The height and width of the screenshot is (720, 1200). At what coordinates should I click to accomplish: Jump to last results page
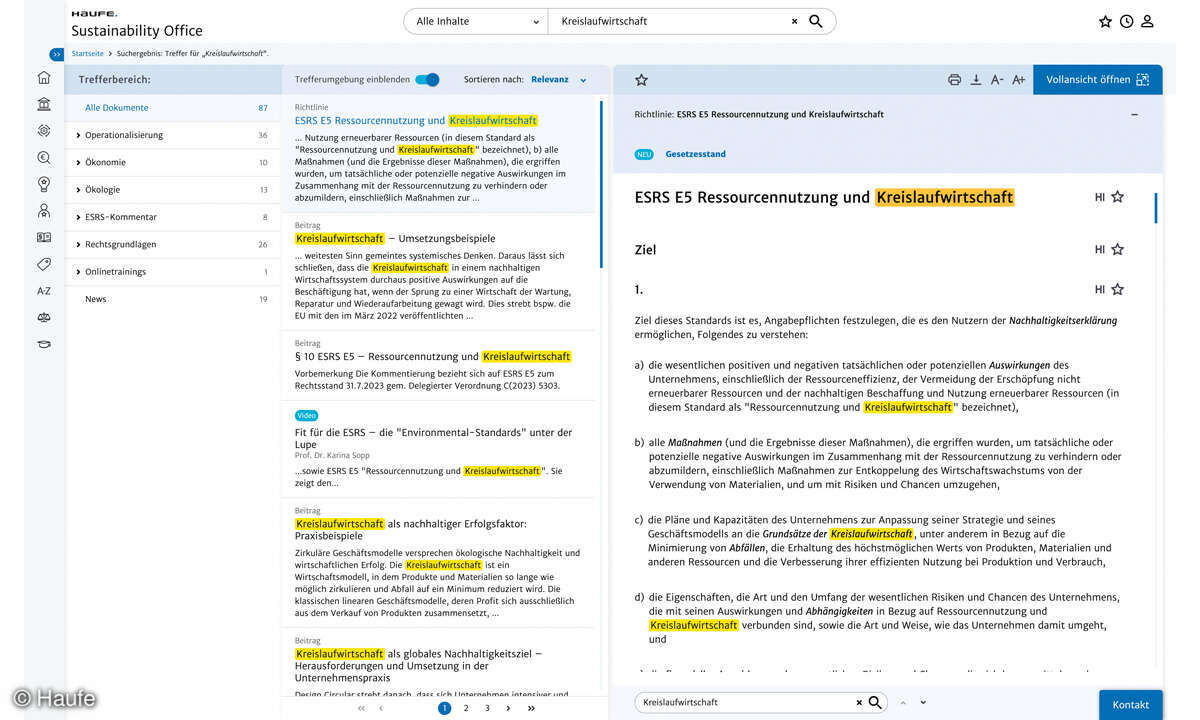[x=531, y=708]
